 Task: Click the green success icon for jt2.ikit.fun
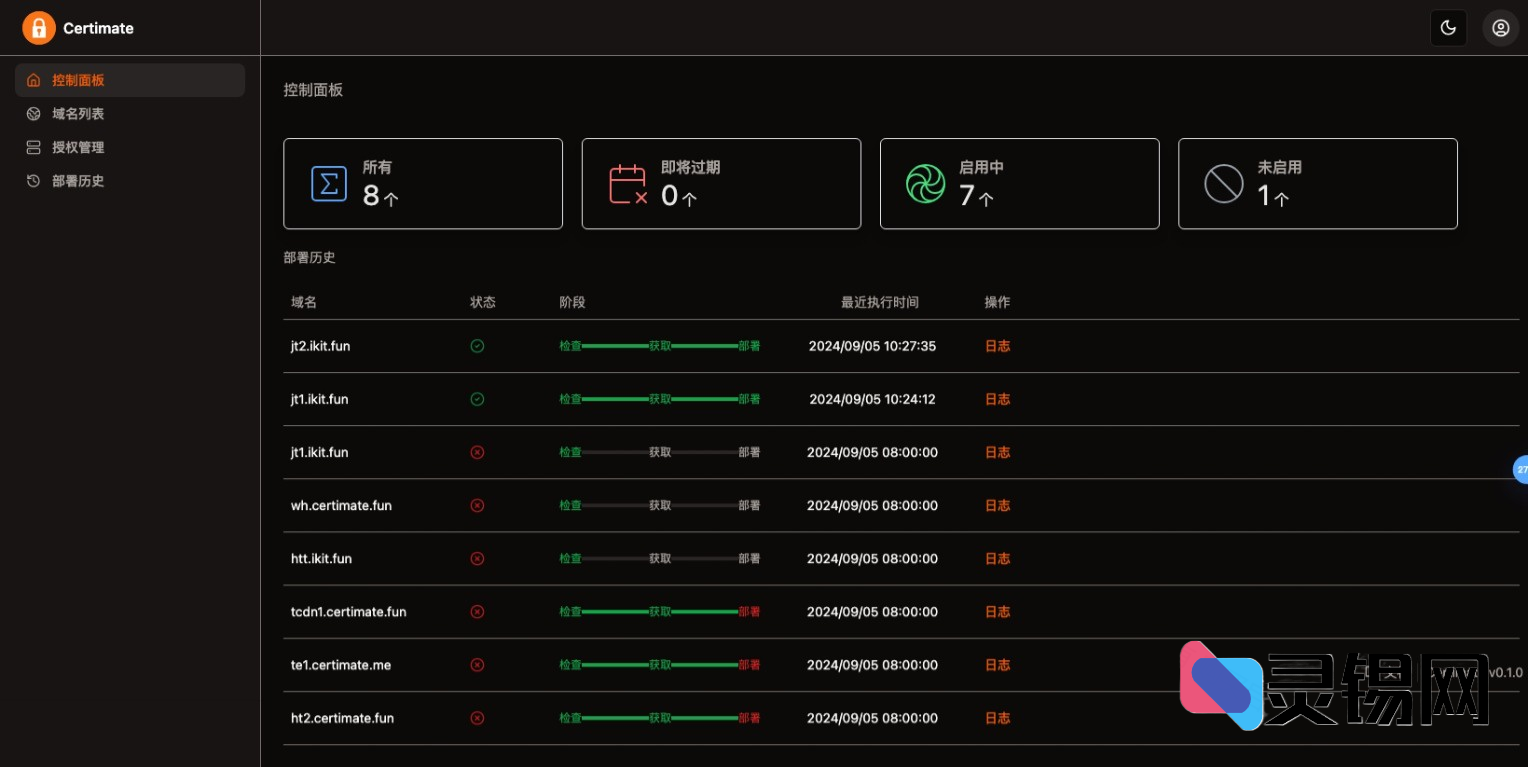click(x=477, y=346)
